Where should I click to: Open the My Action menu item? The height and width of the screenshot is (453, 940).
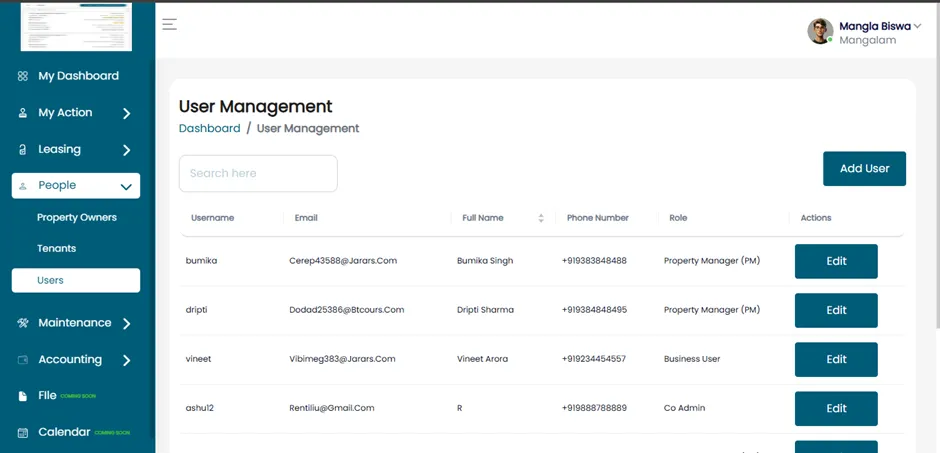pos(65,113)
